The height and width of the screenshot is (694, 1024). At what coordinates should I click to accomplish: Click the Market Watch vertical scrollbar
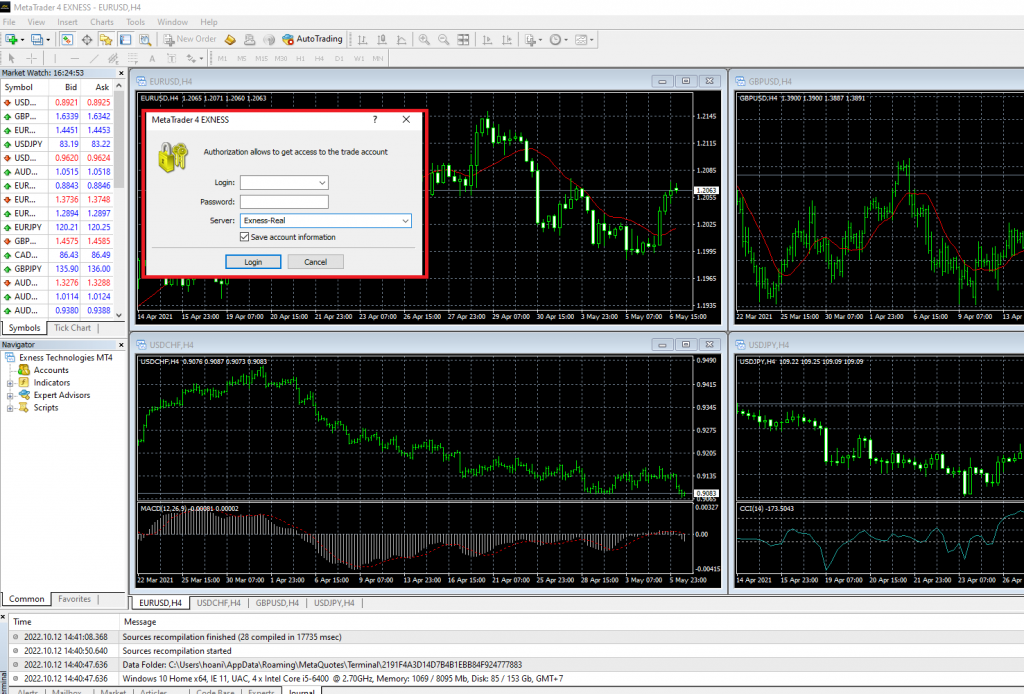tap(119, 200)
